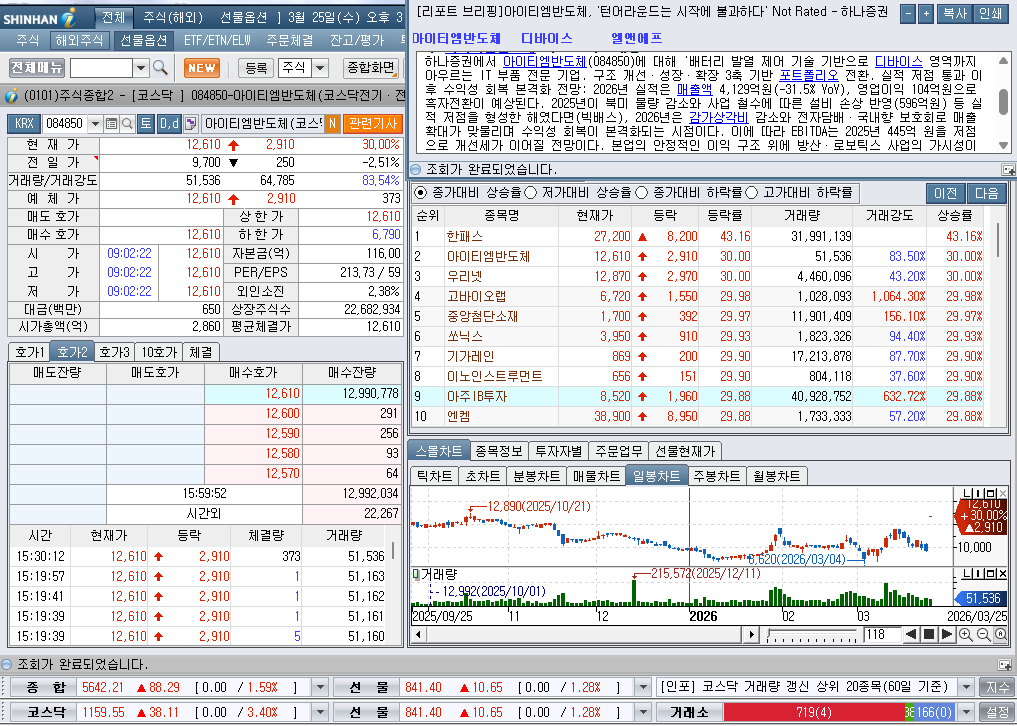The width and height of the screenshot is (1017, 726).
Task: Play chart backward with the left arrow control
Action: tap(911, 635)
